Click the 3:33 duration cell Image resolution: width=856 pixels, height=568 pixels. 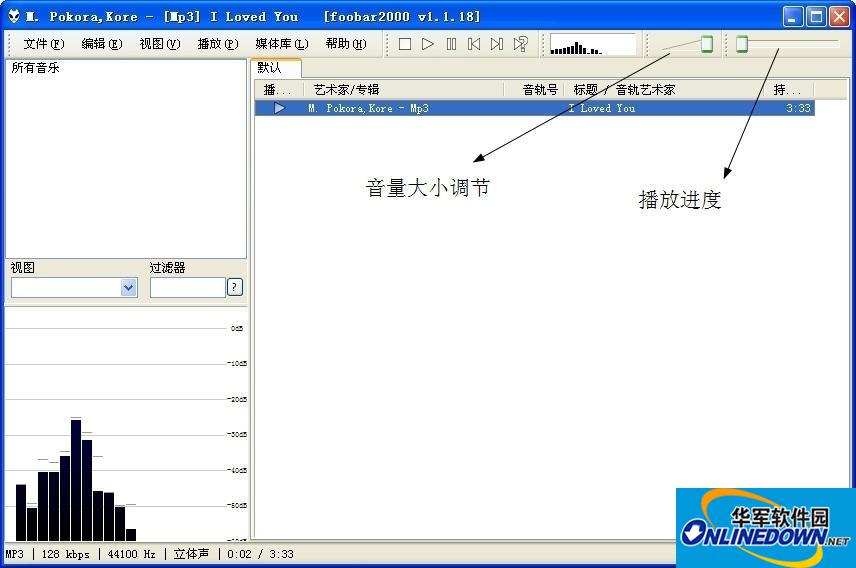pyautogui.click(x=798, y=108)
